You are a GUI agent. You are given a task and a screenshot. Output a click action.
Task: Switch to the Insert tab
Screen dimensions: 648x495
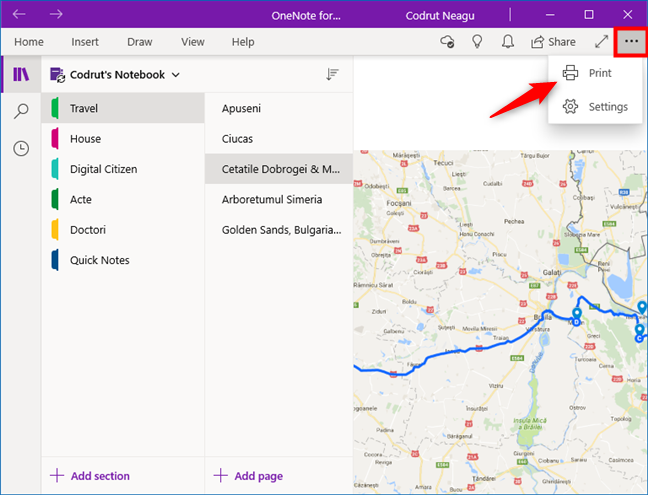point(85,42)
